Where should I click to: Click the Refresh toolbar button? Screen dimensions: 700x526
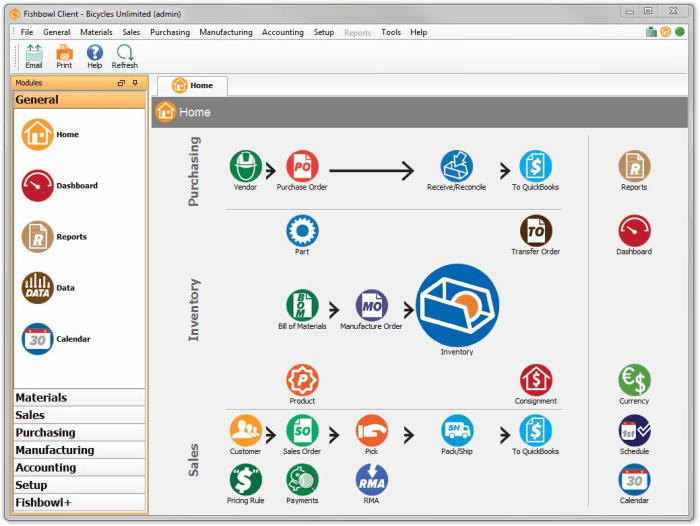click(x=124, y=56)
